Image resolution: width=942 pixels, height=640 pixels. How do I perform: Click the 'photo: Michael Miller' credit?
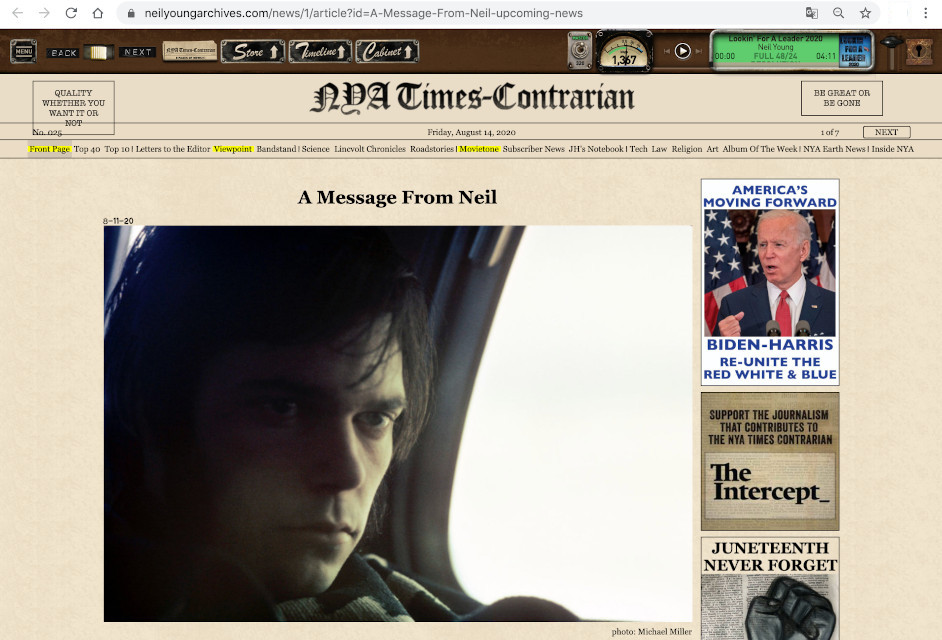click(x=652, y=632)
